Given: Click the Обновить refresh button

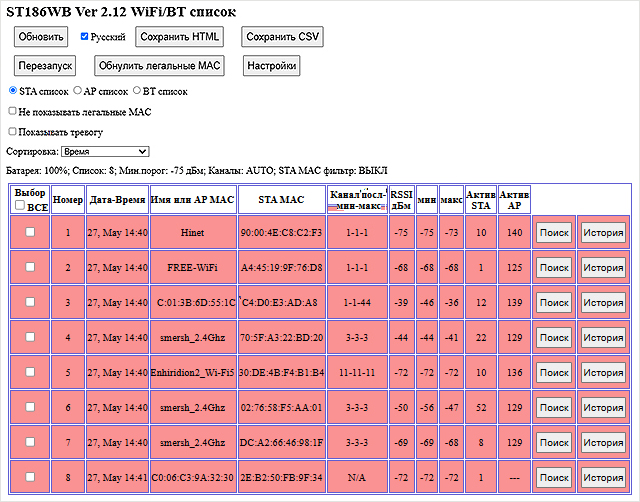Looking at the screenshot, I should (41, 37).
